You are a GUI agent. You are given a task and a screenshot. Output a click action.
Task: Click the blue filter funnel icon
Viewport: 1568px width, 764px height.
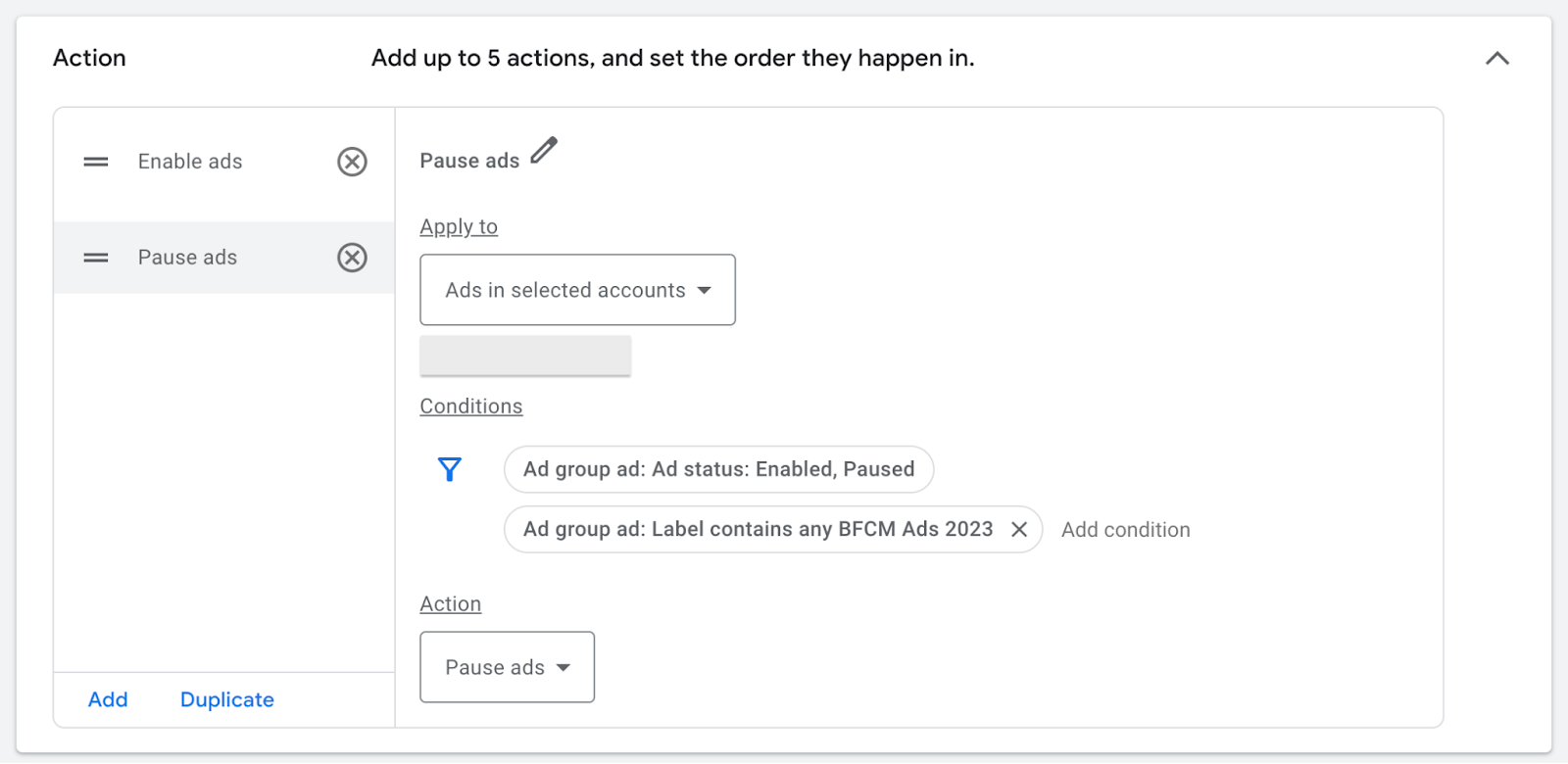tap(449, 470)
